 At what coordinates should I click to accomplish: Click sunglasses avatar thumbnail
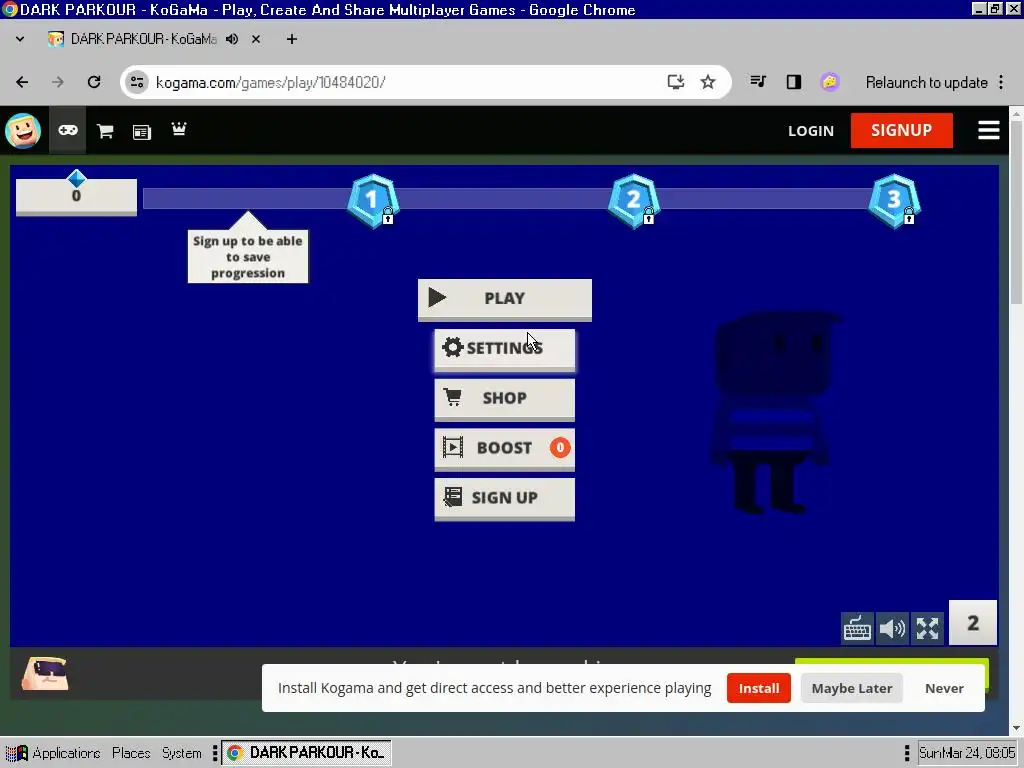[x=44, y=673]
